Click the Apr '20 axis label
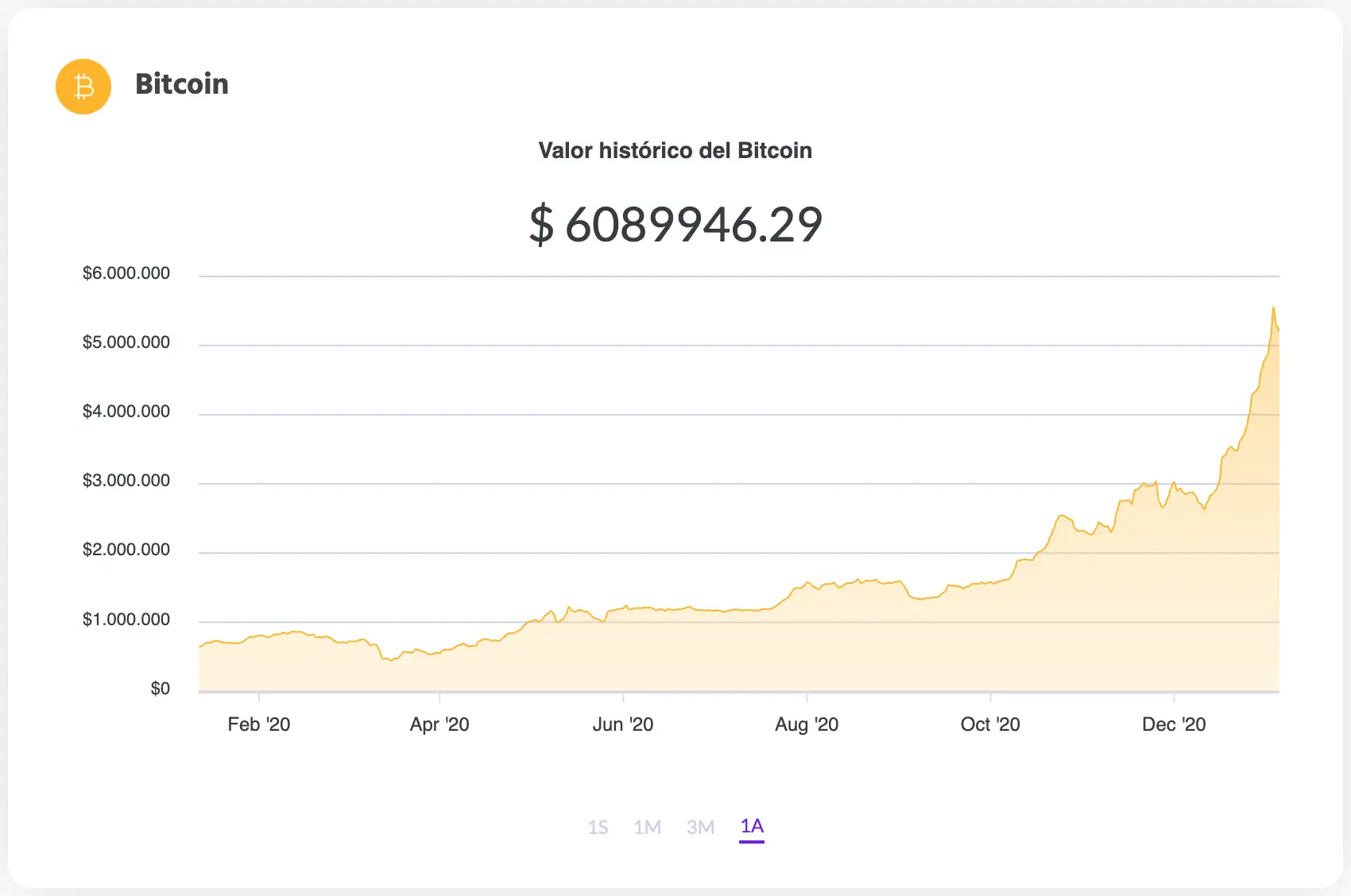 point(439,724)
